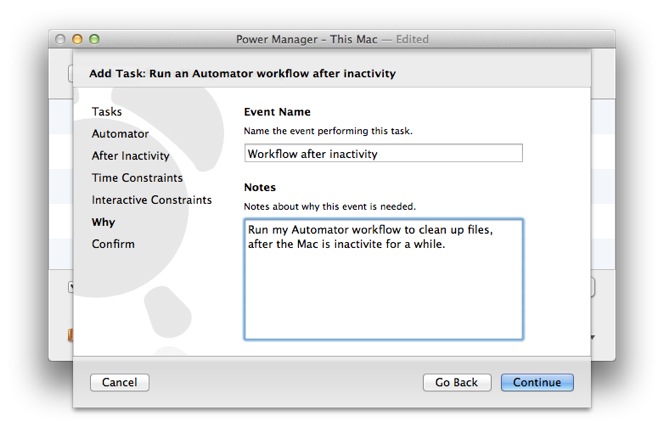The width and height of the screenshot is (664, 428).
Task: Select the Confirm step in sidebar
Action: 113,244
